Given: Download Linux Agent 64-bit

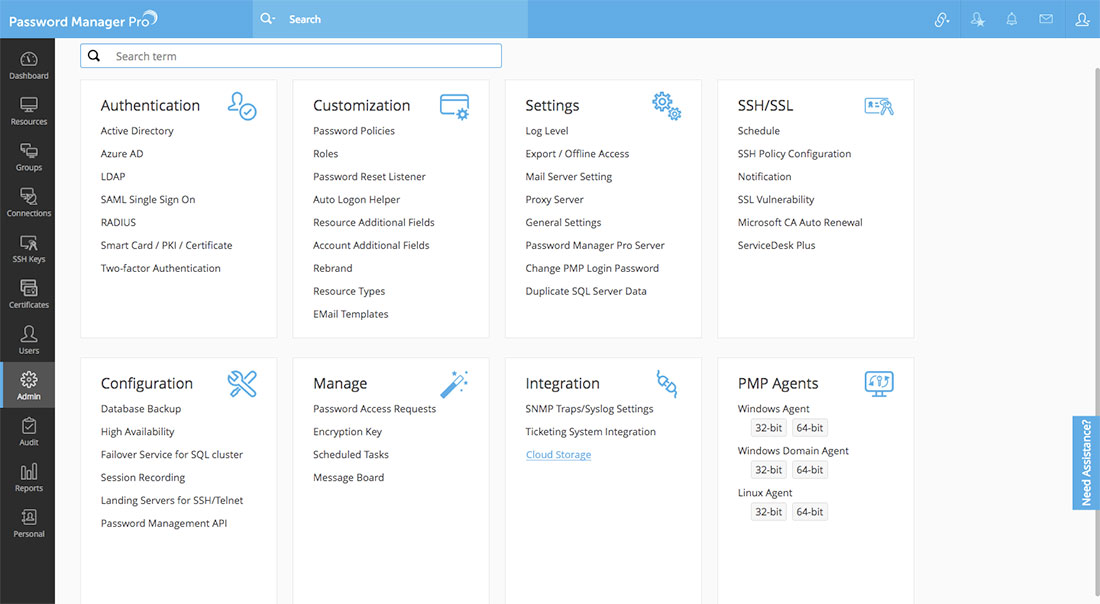Looking at the screenshot, I should 810,512.
